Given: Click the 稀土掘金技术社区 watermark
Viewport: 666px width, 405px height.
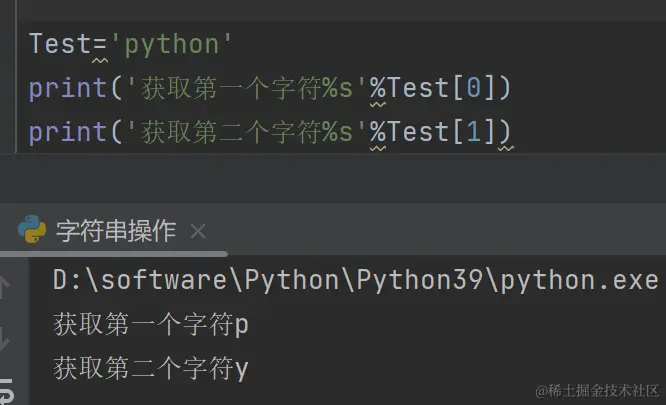Looking at the screenshot, I should pyautogui.click(x=597, y=389).
